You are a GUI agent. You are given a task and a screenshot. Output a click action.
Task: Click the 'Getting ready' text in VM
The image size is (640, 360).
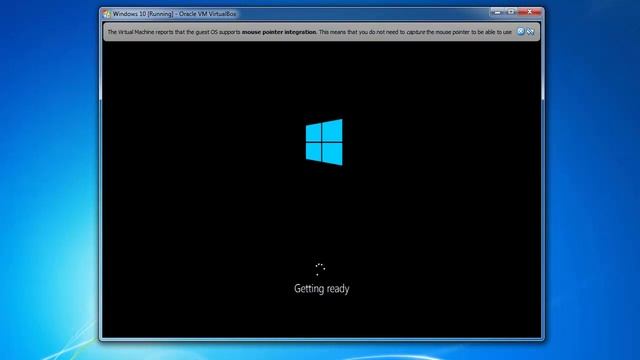(x=322, y=289)
